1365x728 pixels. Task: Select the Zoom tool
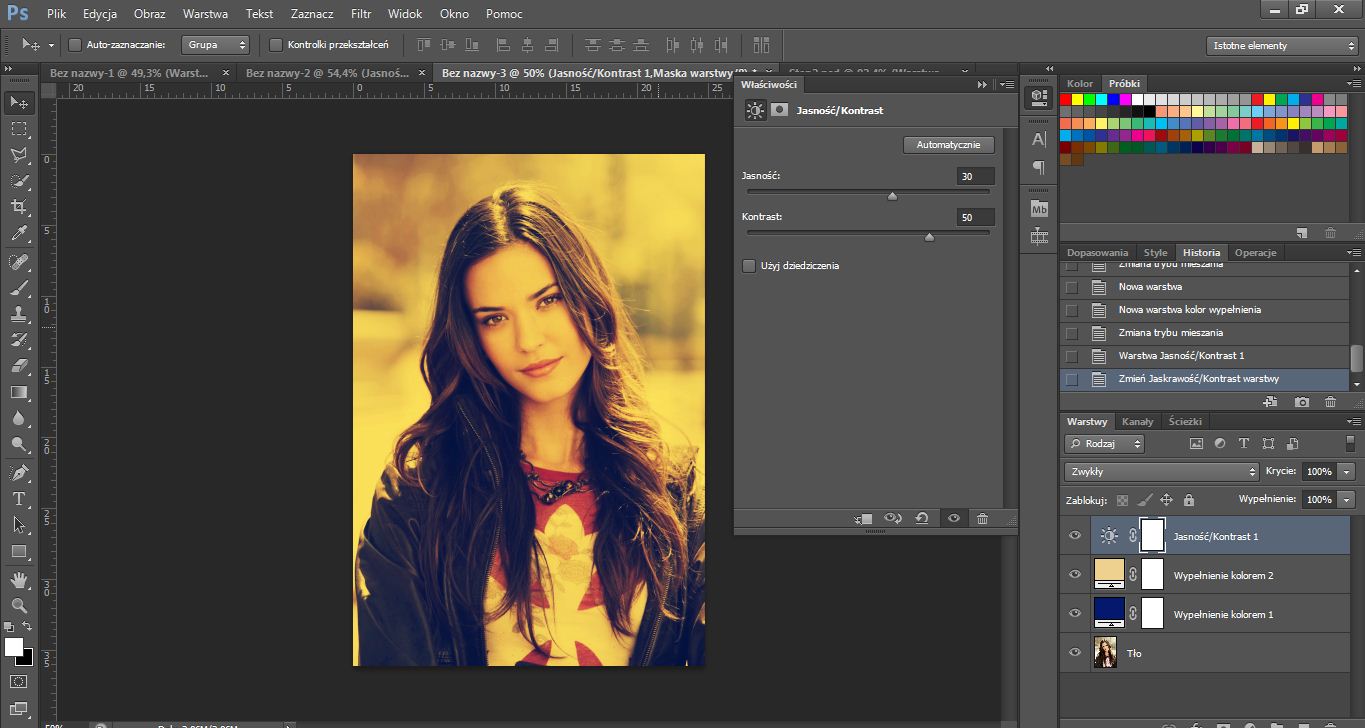(18, 605)
